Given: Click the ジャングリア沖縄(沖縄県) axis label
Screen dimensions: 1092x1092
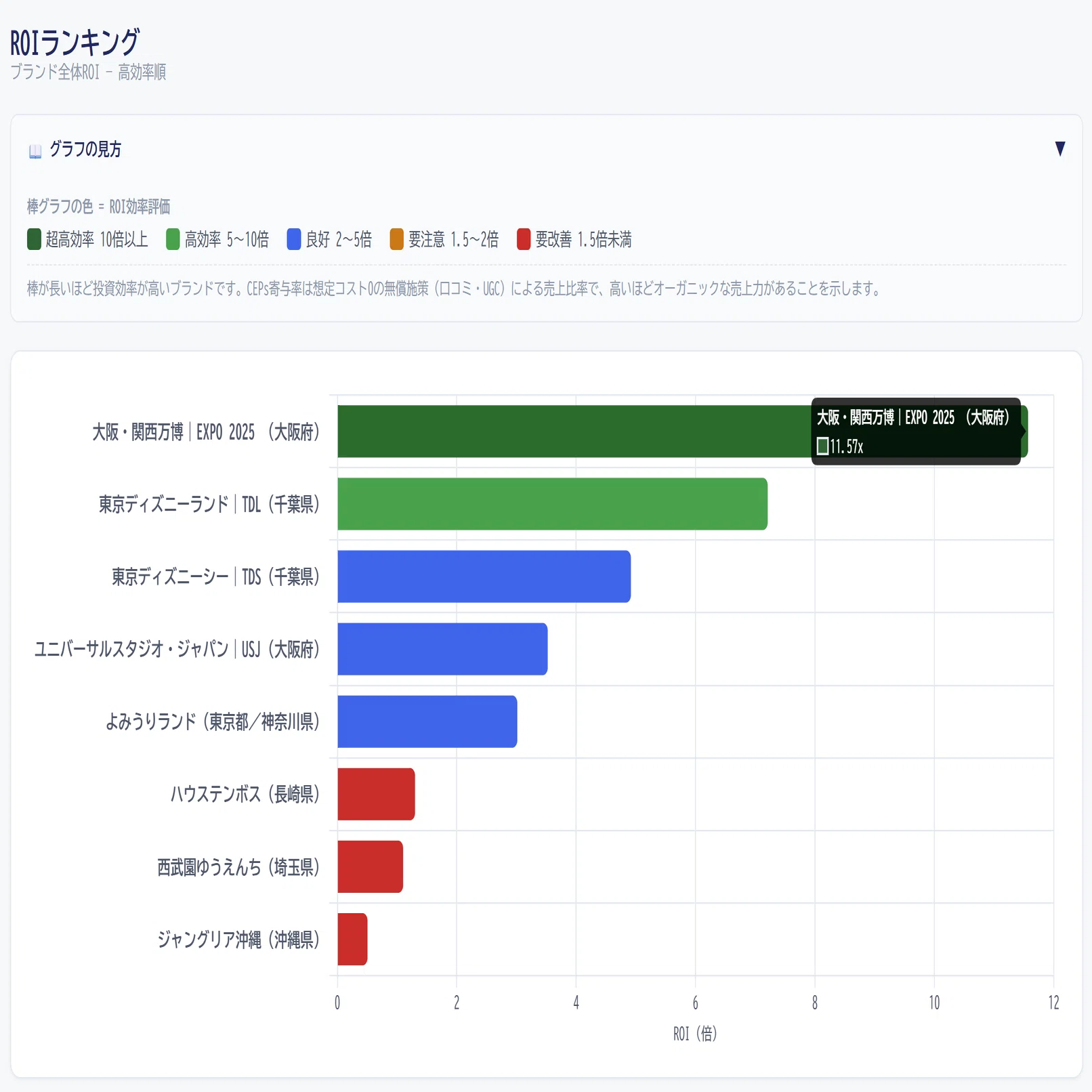Looking at the screenshot, I should pyautogui.click(x=238, y=940).
